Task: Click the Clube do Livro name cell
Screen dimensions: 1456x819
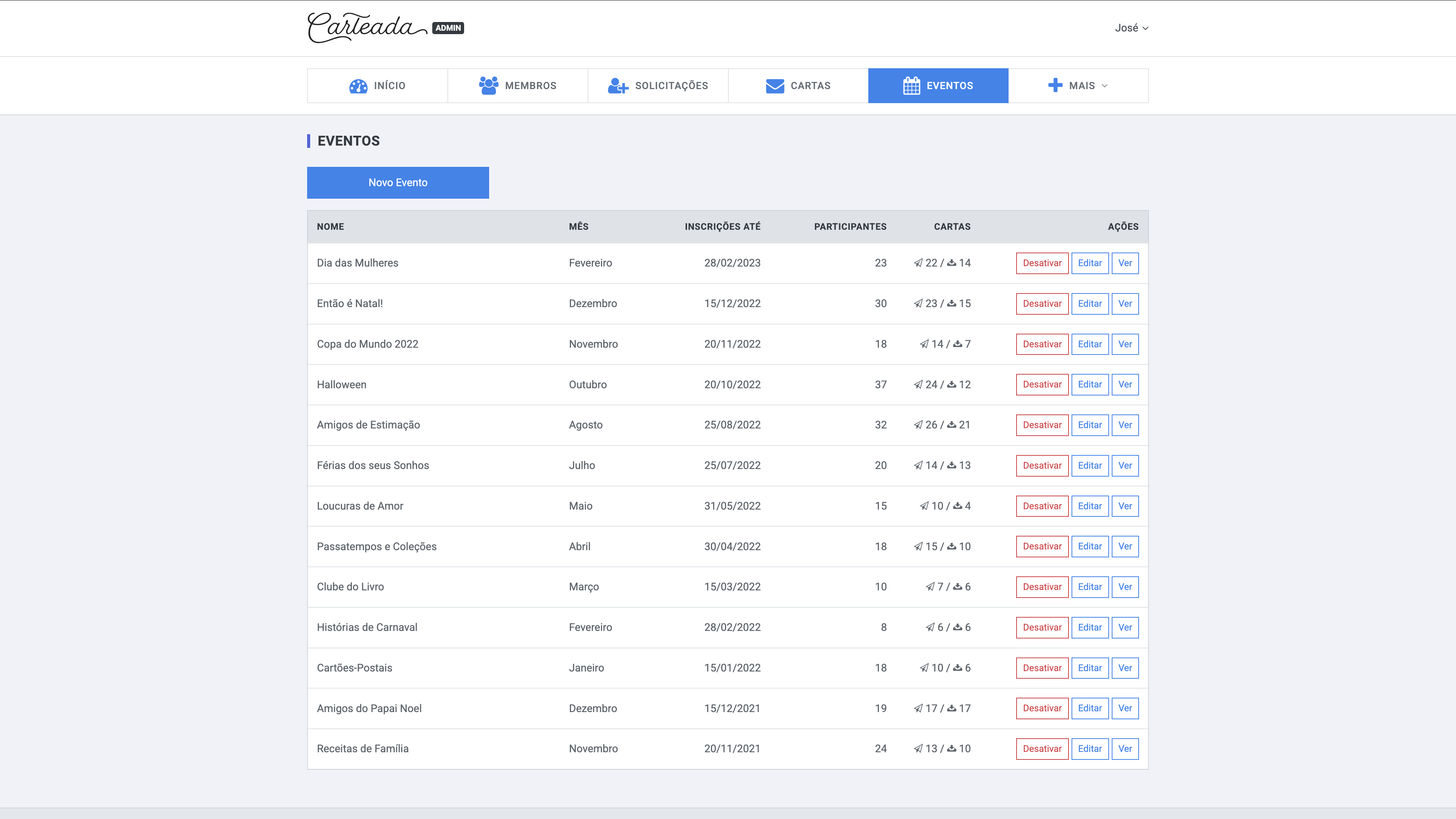Action: (350, 587)
